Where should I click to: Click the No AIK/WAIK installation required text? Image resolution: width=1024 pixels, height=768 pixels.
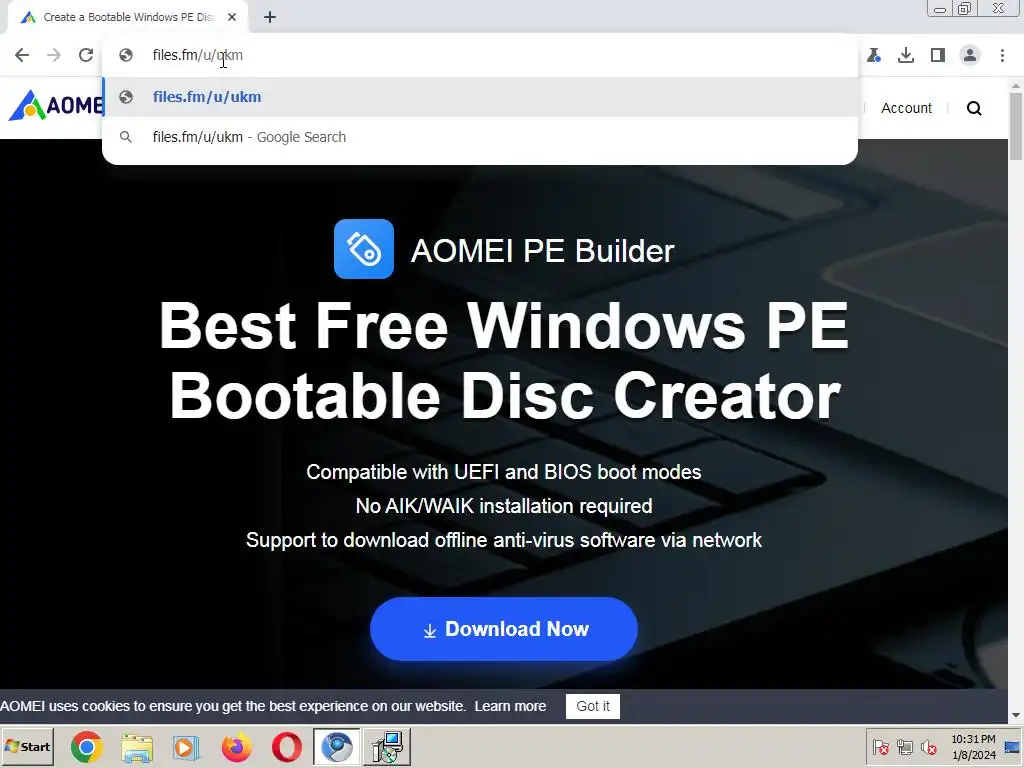(x=504, y=506)
